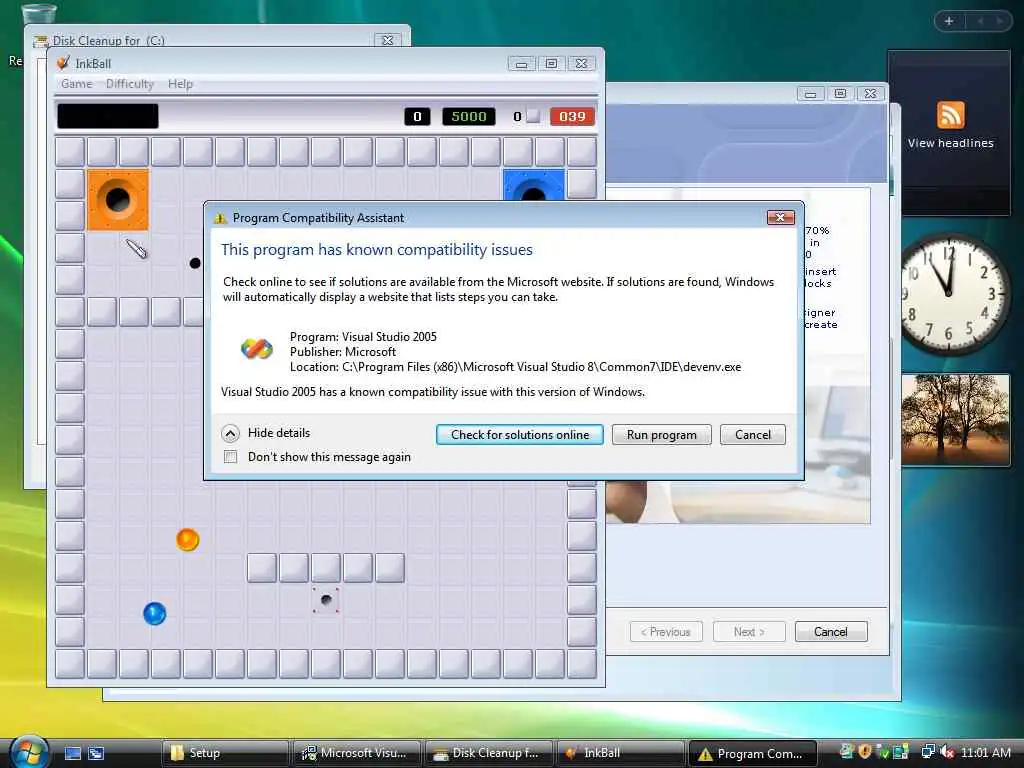Click the black panel left of InkBall scores
This screenshot has width=1024, height=768.
point(108,116)
